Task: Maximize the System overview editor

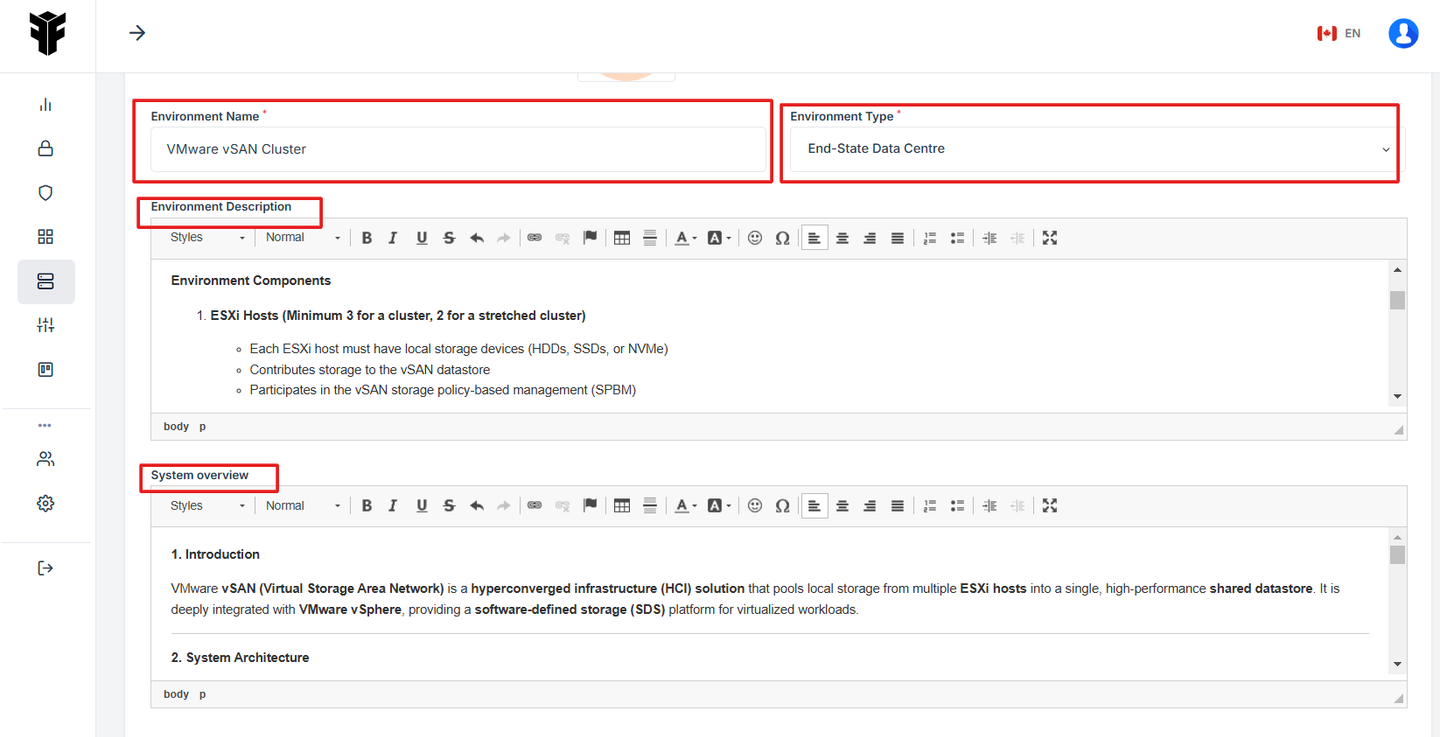Action: (1049, 506)
